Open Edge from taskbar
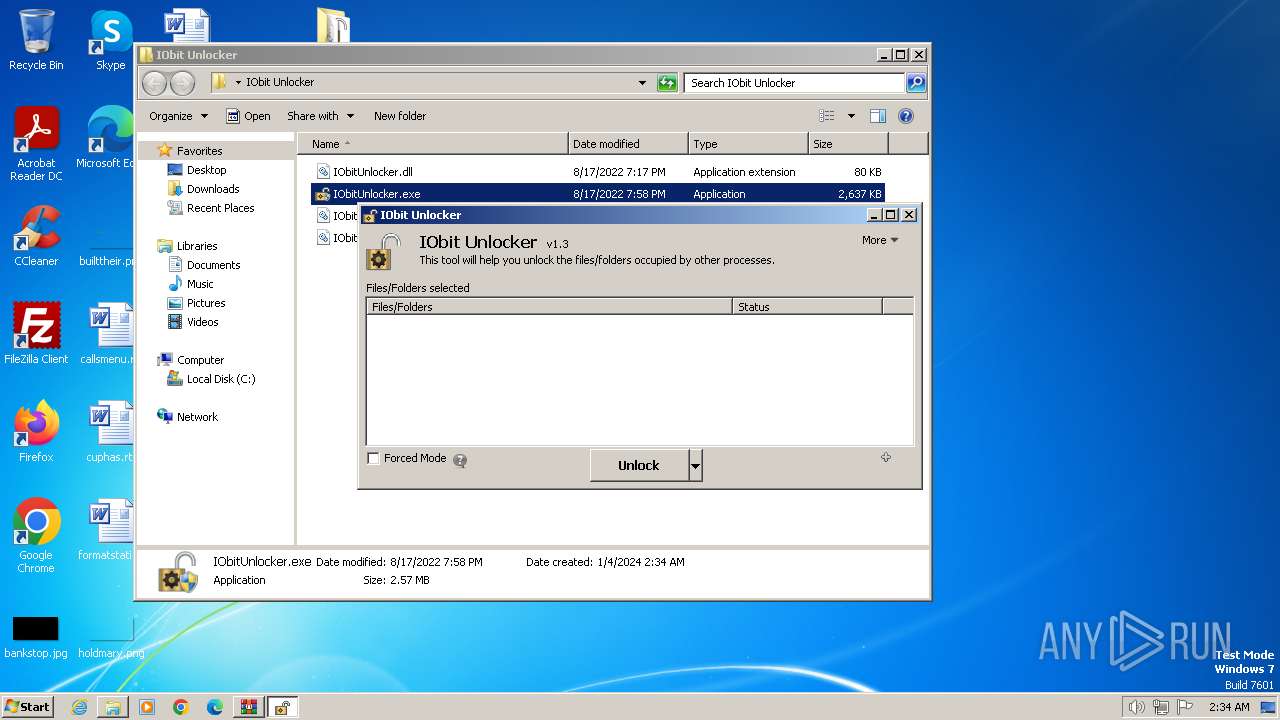 click(x=214, y=707)
